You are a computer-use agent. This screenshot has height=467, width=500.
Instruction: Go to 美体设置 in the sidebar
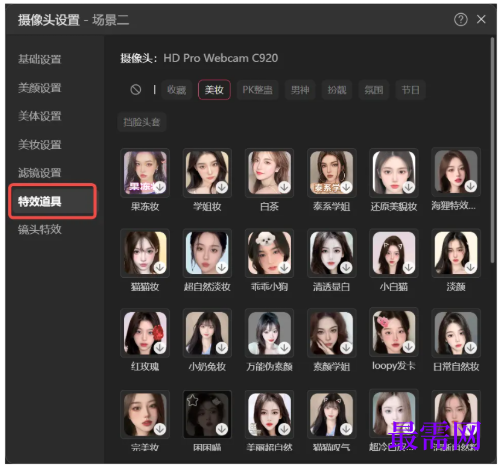point(40,116)
